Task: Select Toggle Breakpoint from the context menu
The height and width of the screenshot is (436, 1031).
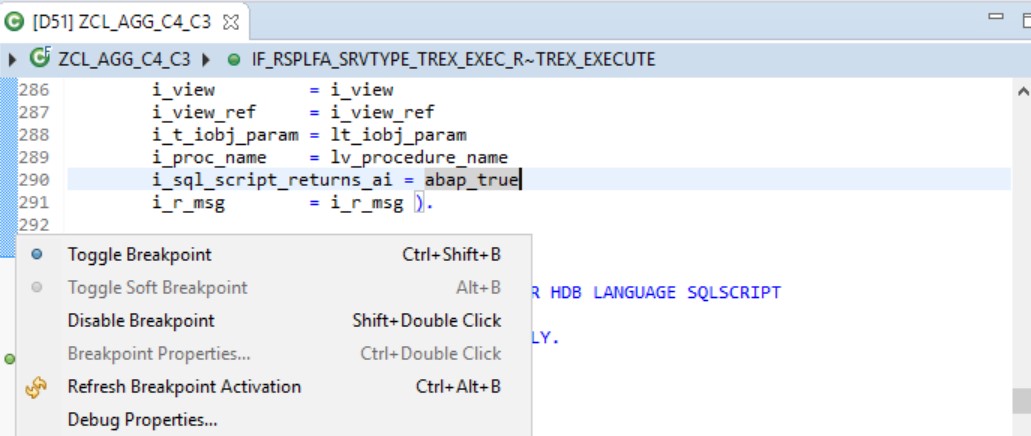Action: coord(139,255)
